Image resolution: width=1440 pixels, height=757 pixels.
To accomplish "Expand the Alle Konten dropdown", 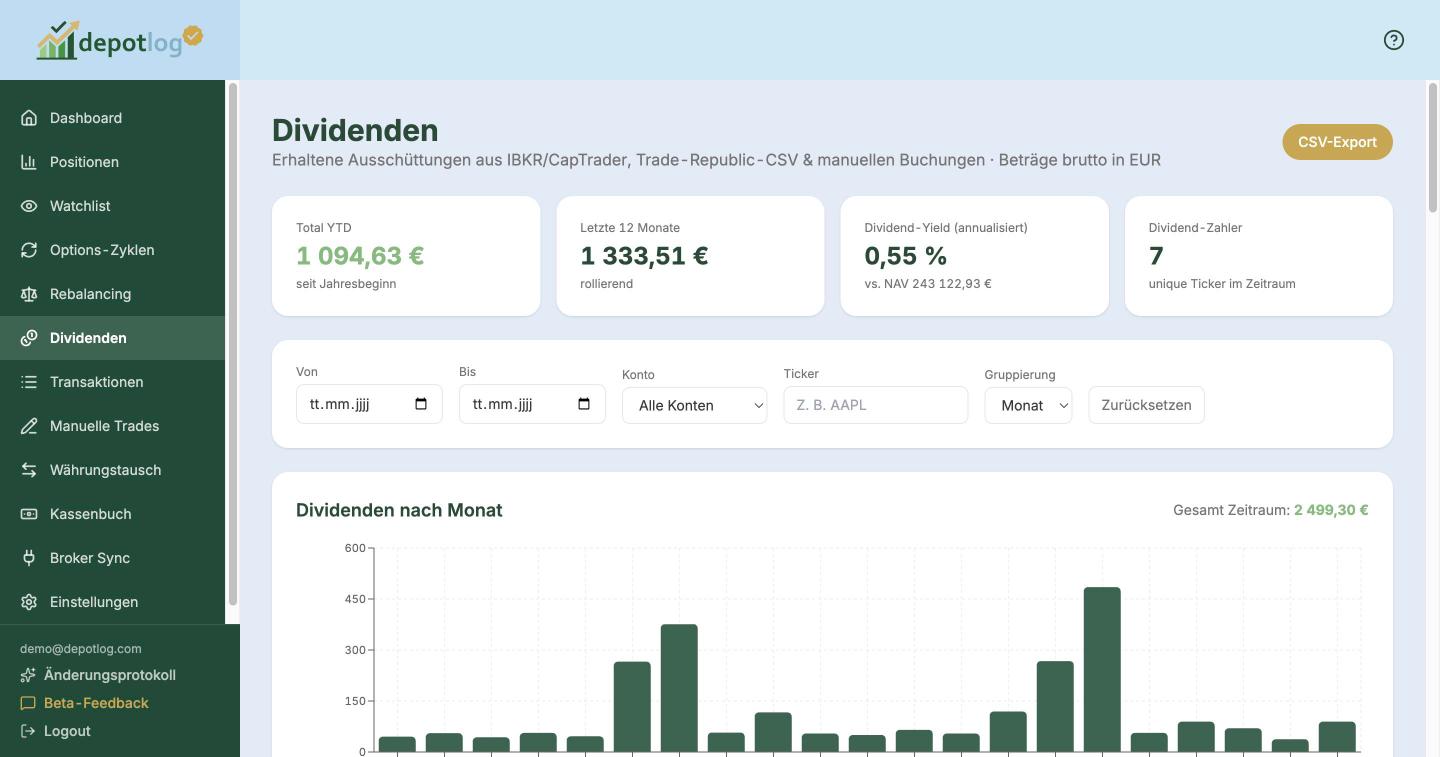I will click(694, 405).
